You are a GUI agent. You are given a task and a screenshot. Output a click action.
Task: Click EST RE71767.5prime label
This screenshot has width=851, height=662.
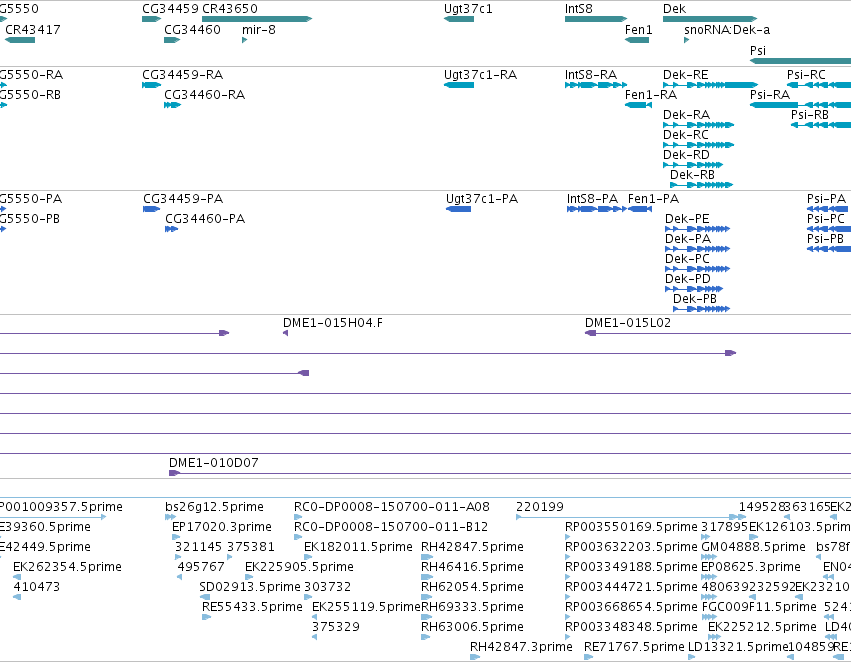[633, 647]
